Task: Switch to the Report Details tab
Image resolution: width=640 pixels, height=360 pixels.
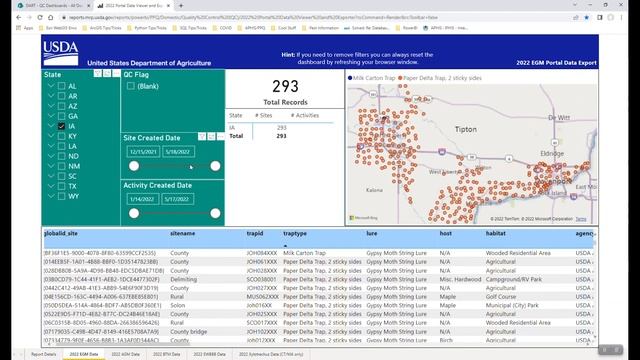Action: [44, 354]
